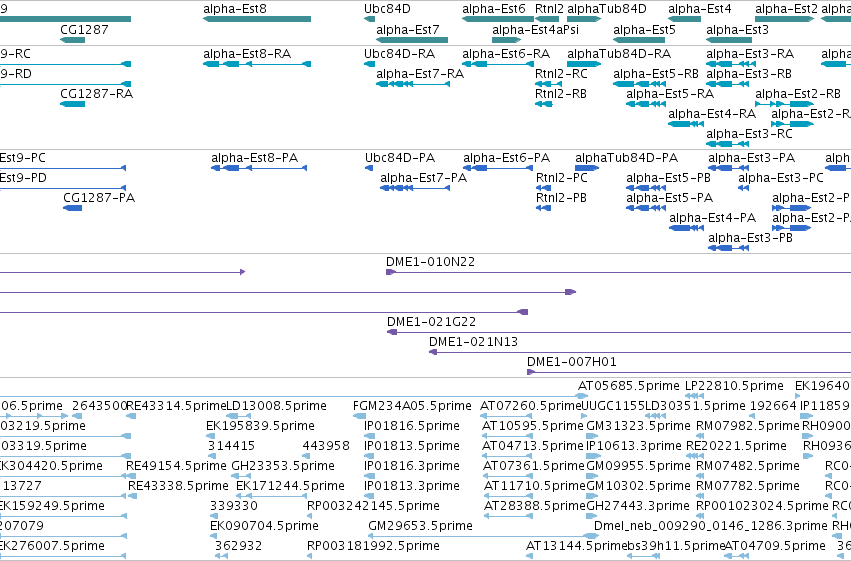The height and width of the screenshot is (561, 851).
Task: Select transcript alpha-Est6-RA
Action: point(498,64)
